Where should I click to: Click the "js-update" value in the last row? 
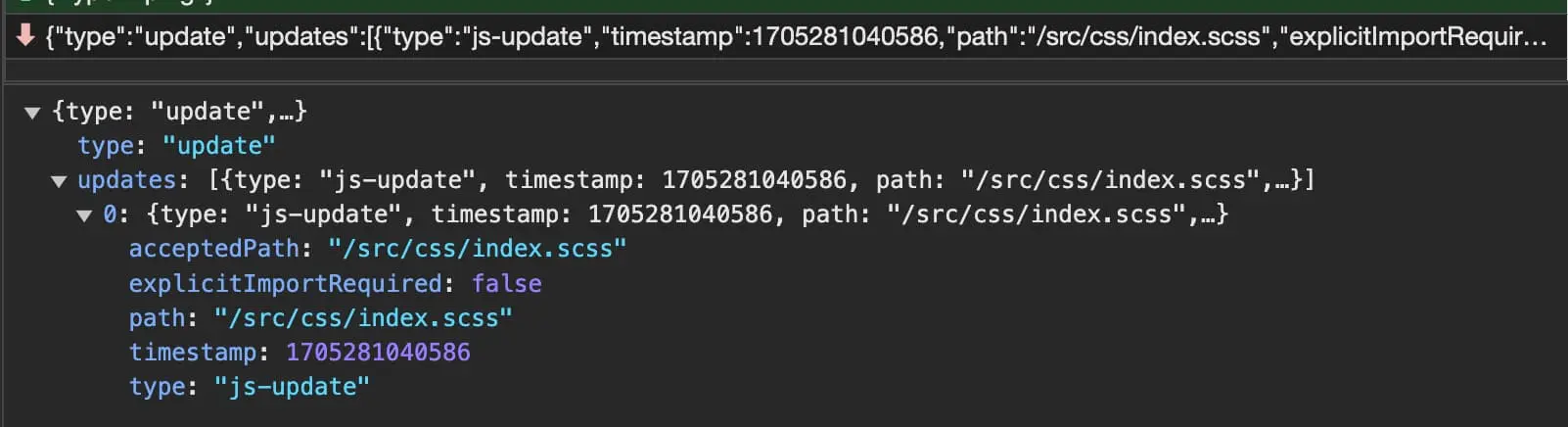tap(292, 387)
